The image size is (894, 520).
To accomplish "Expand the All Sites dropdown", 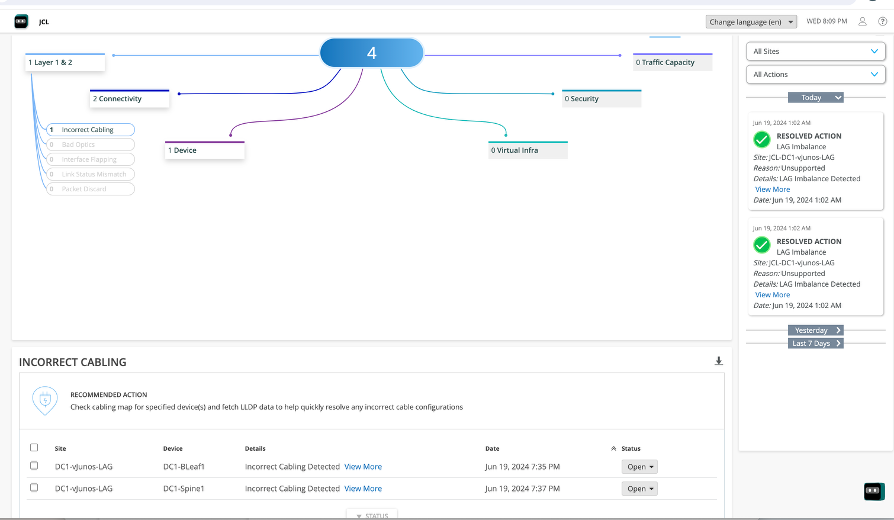I will coord(816,51).
